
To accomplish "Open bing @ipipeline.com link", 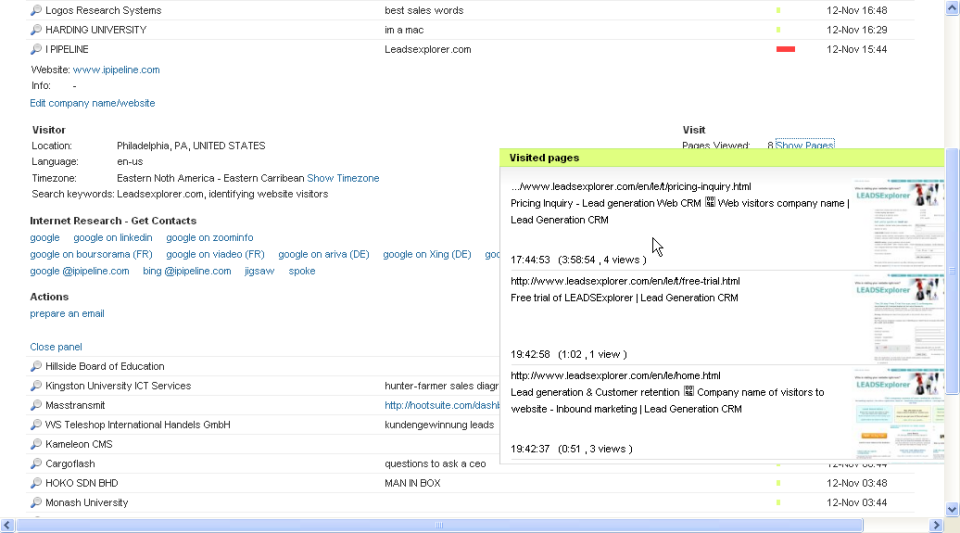I will [187, 271].
